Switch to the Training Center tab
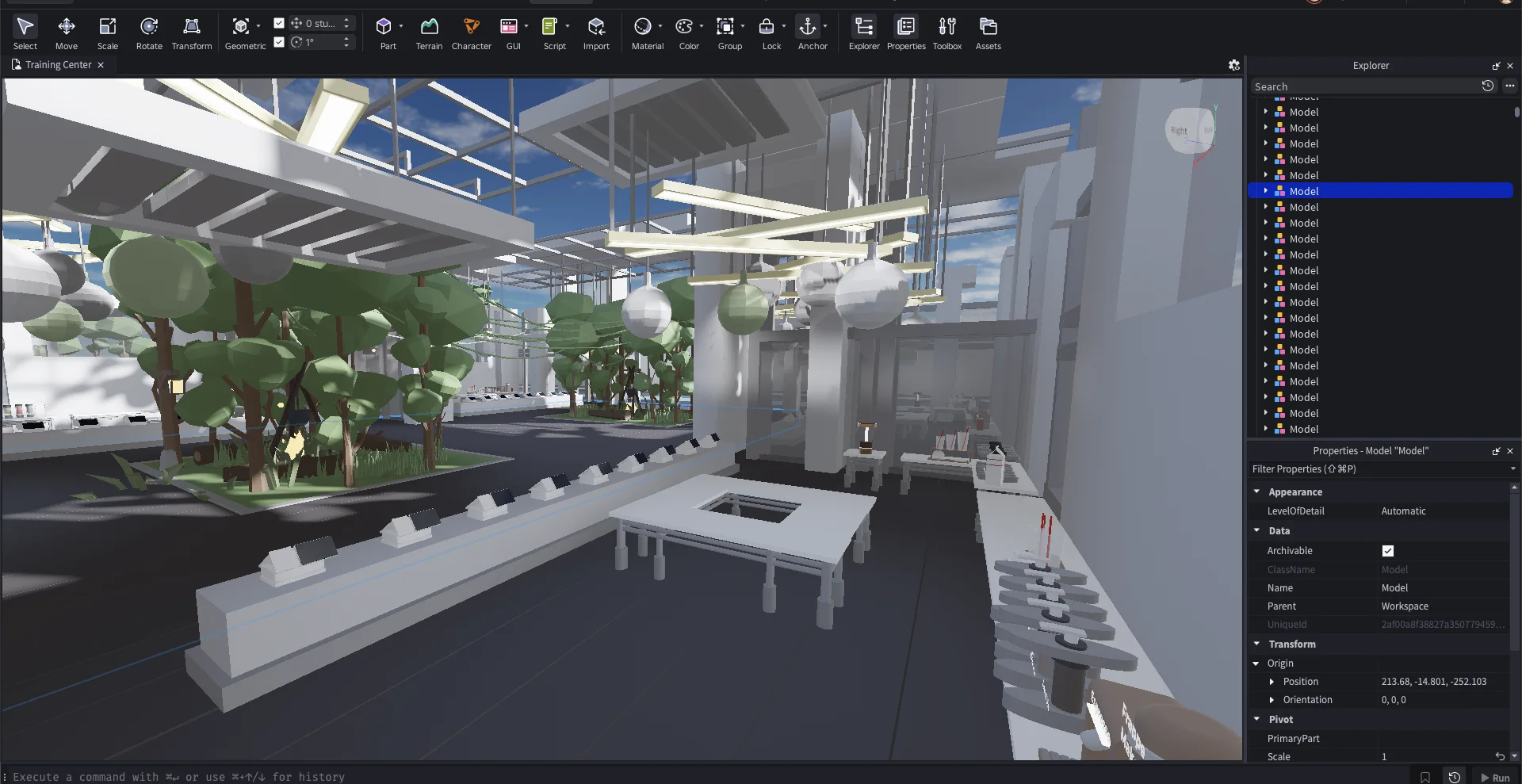This screenshot has width=1522, height=784. 58,65
